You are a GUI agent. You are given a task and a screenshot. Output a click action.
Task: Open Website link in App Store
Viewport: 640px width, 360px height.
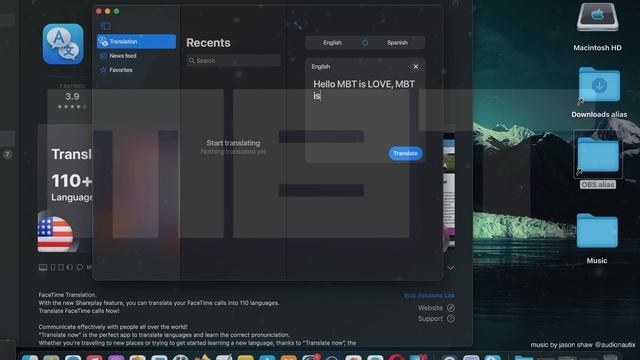[436, 308]
